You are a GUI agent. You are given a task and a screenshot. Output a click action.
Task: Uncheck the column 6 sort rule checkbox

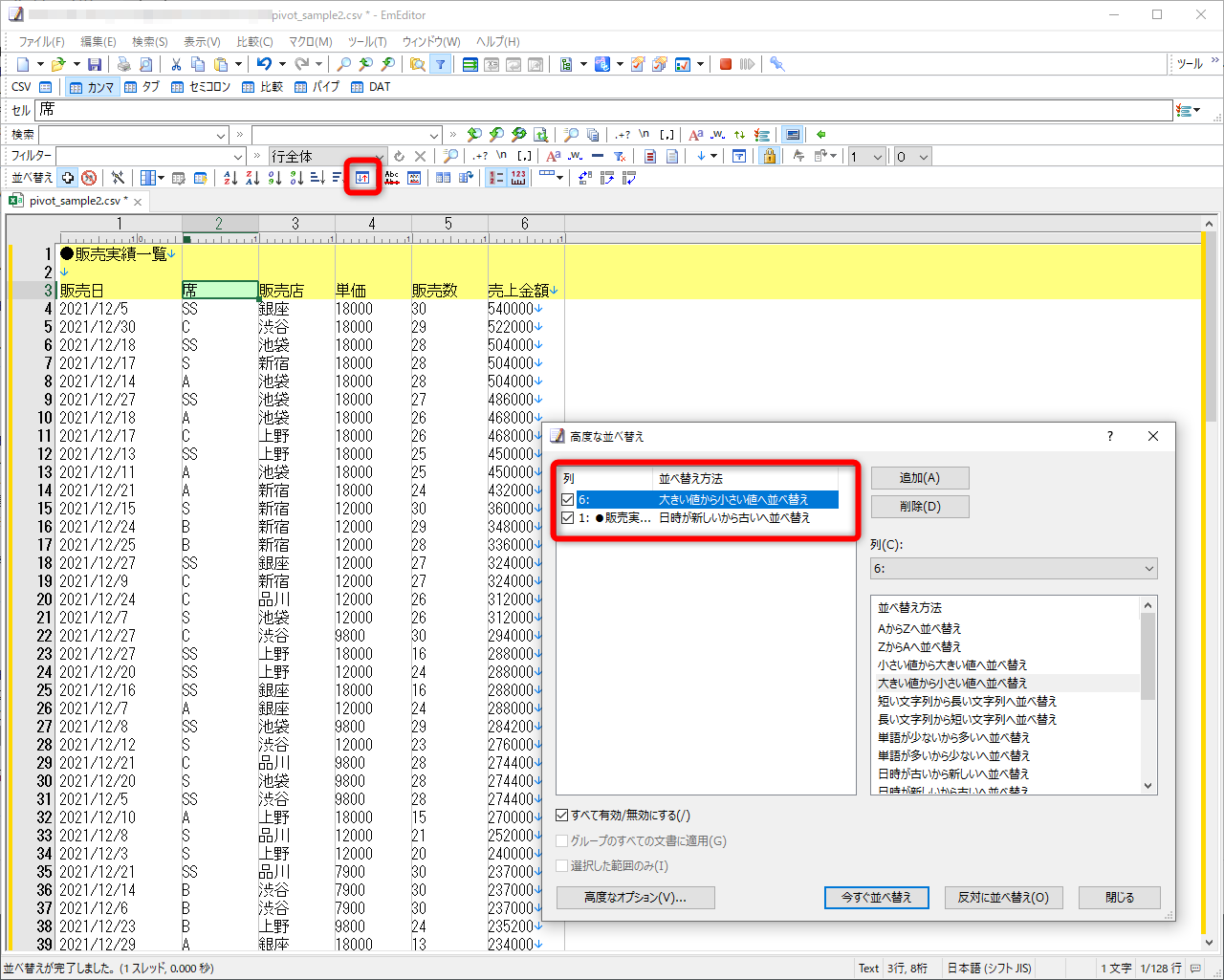[x=568, y=500]
